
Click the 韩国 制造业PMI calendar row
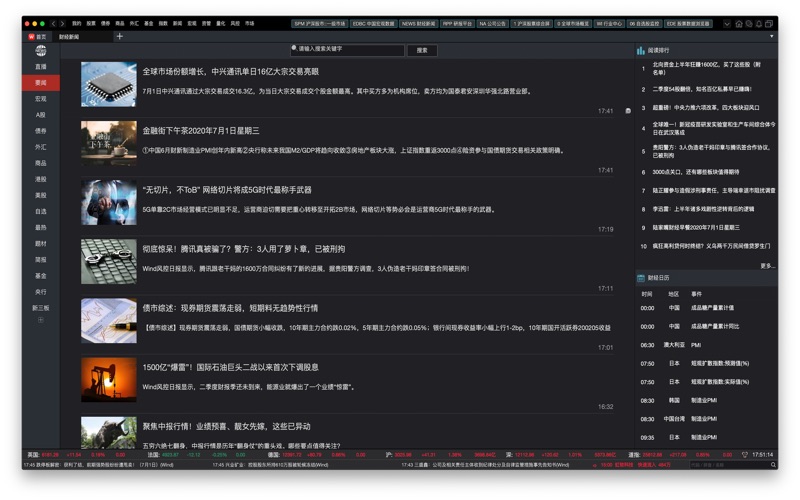[x=707, y=401]
